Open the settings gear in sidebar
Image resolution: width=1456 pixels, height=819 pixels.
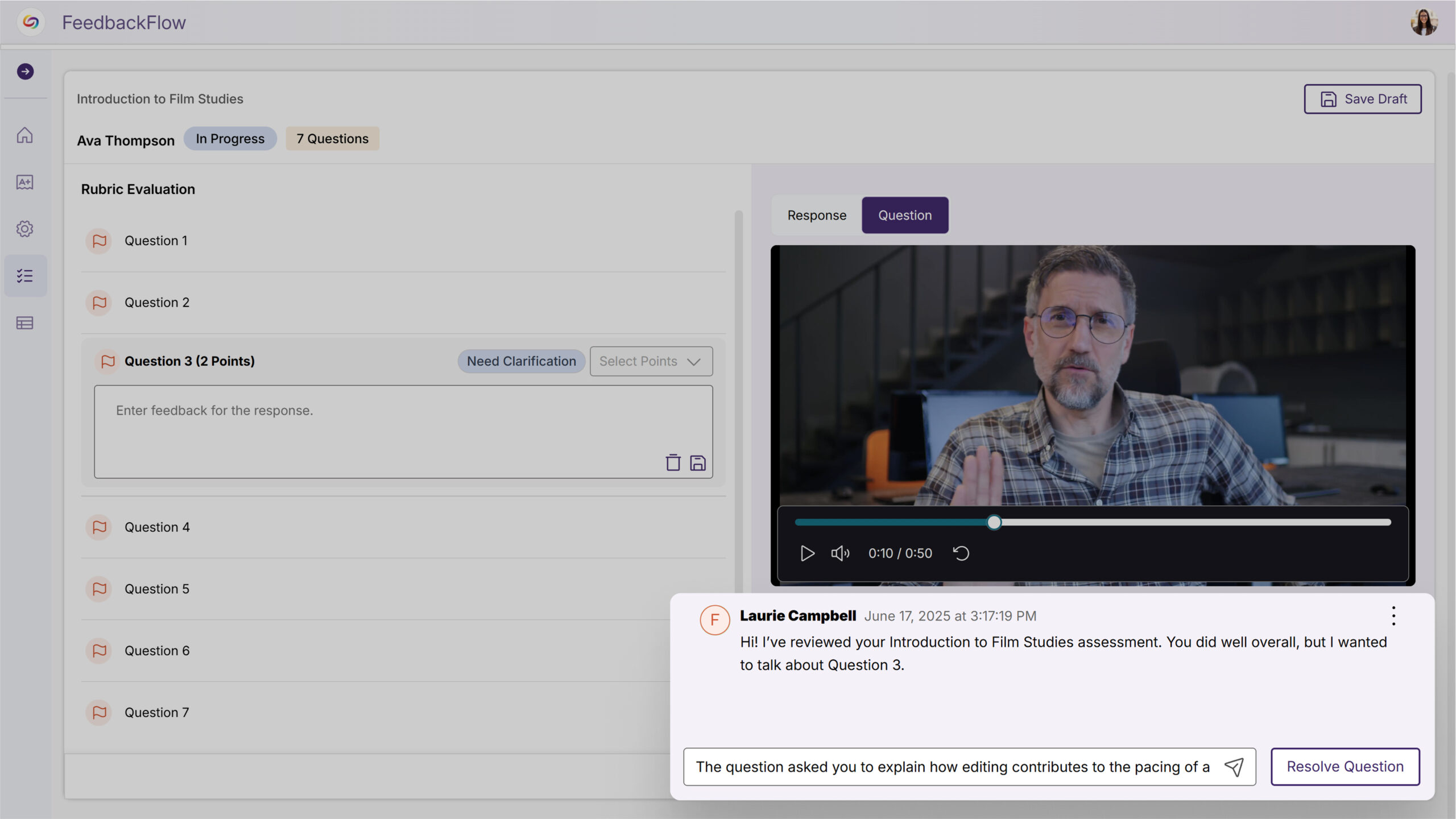coord(24,229)
